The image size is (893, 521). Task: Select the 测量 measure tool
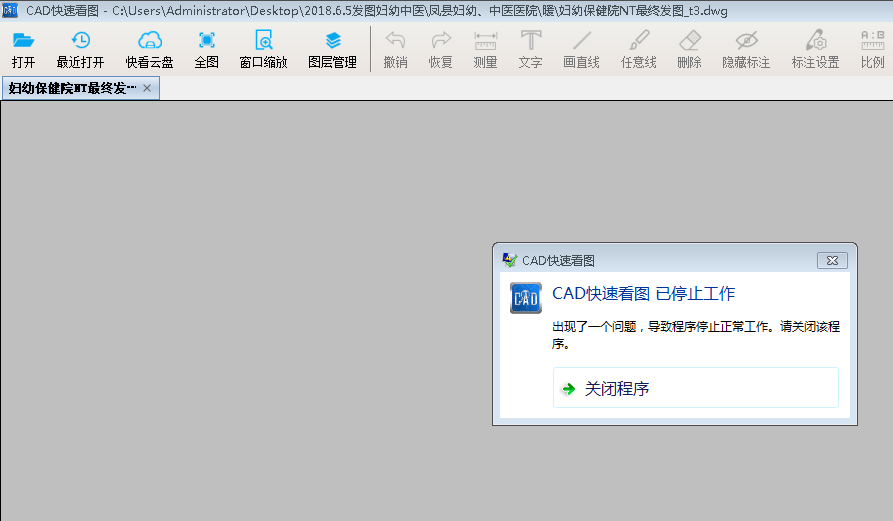coord(485,50)
